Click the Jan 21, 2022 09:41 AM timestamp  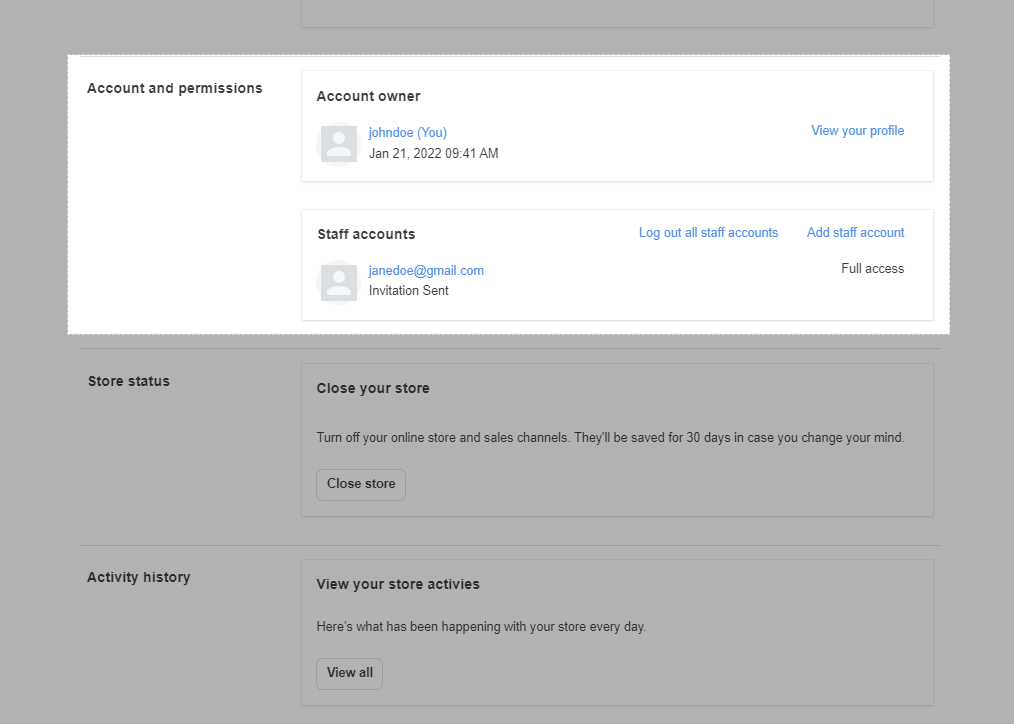(433, 154)
